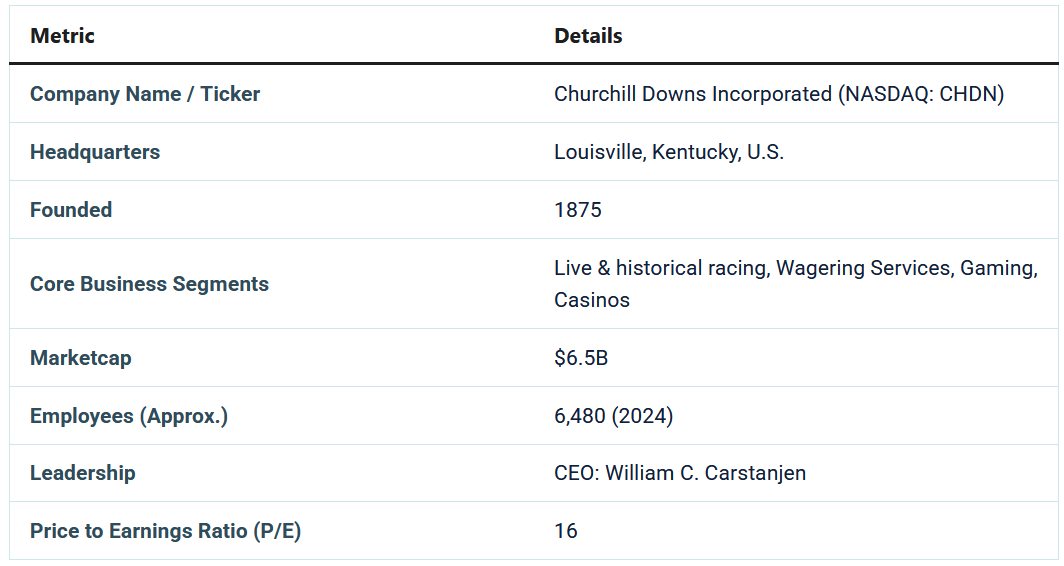
Task: Click the Live & historical racing text
Action: (x=660, y=268)
